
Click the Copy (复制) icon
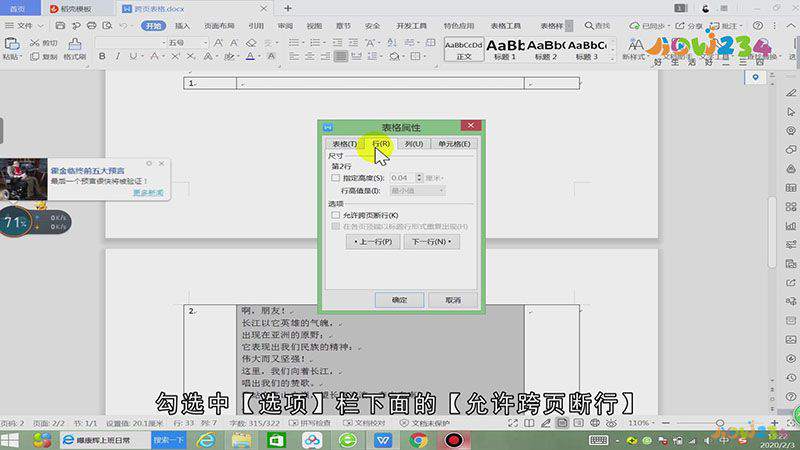coord(35,57)
